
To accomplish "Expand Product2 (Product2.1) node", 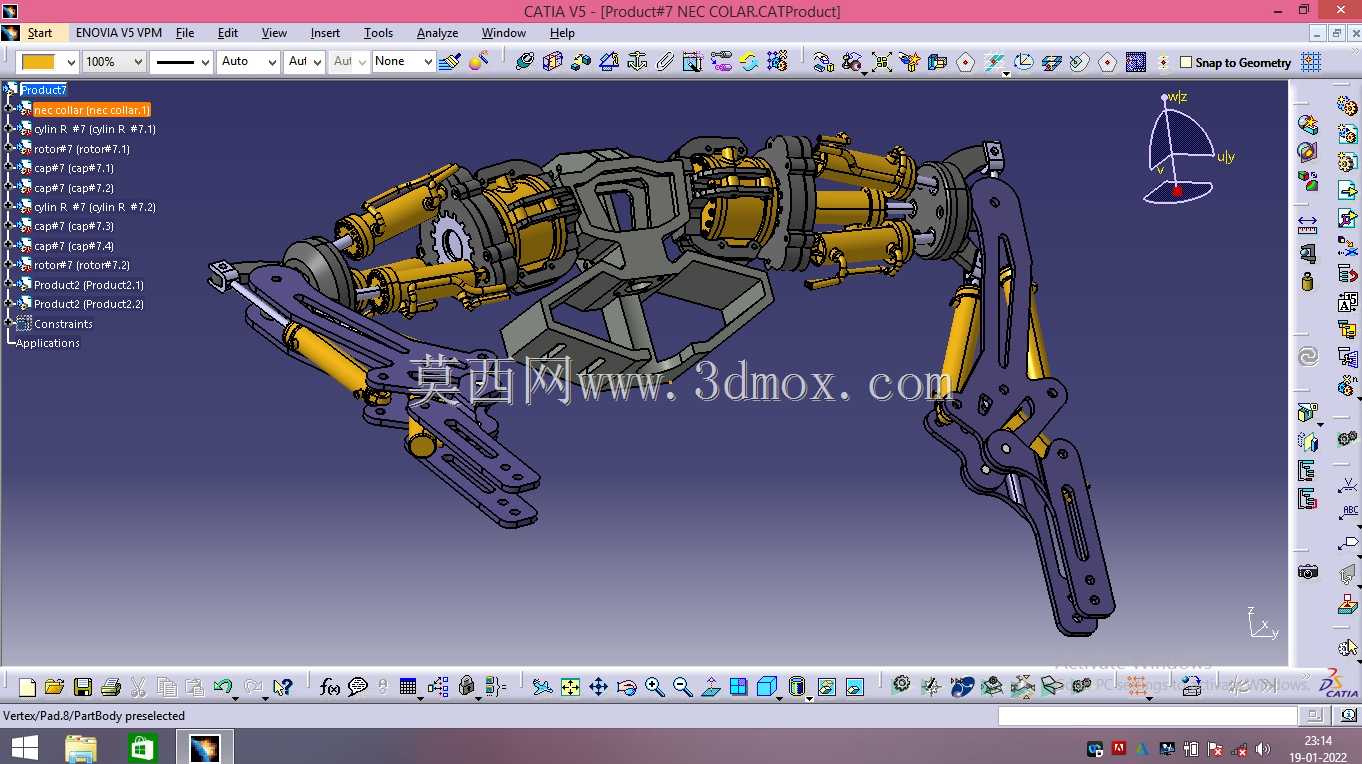I will coord(9,285).
